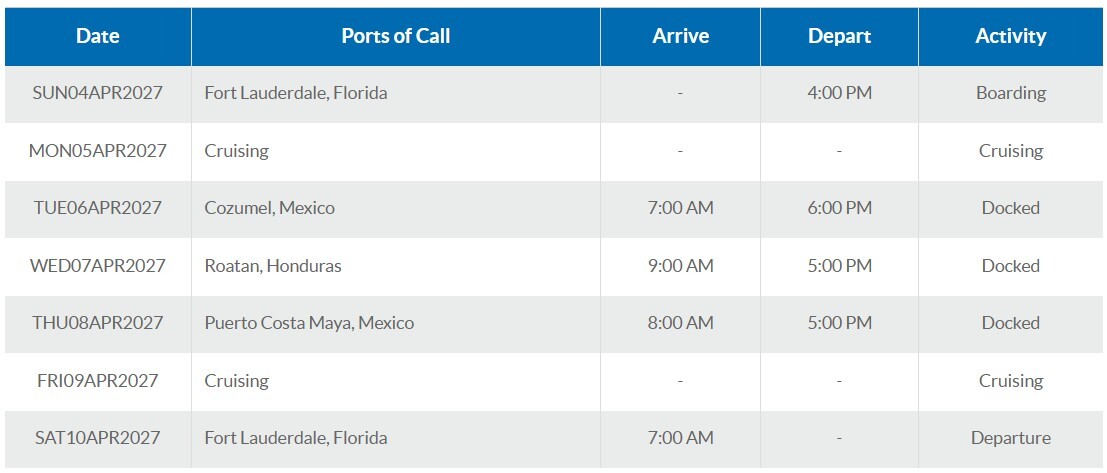Viewport: 1107px width, 473px height.
Task: Select Puerto Costa Maya, Mexico port
Action: click(308, 323)
